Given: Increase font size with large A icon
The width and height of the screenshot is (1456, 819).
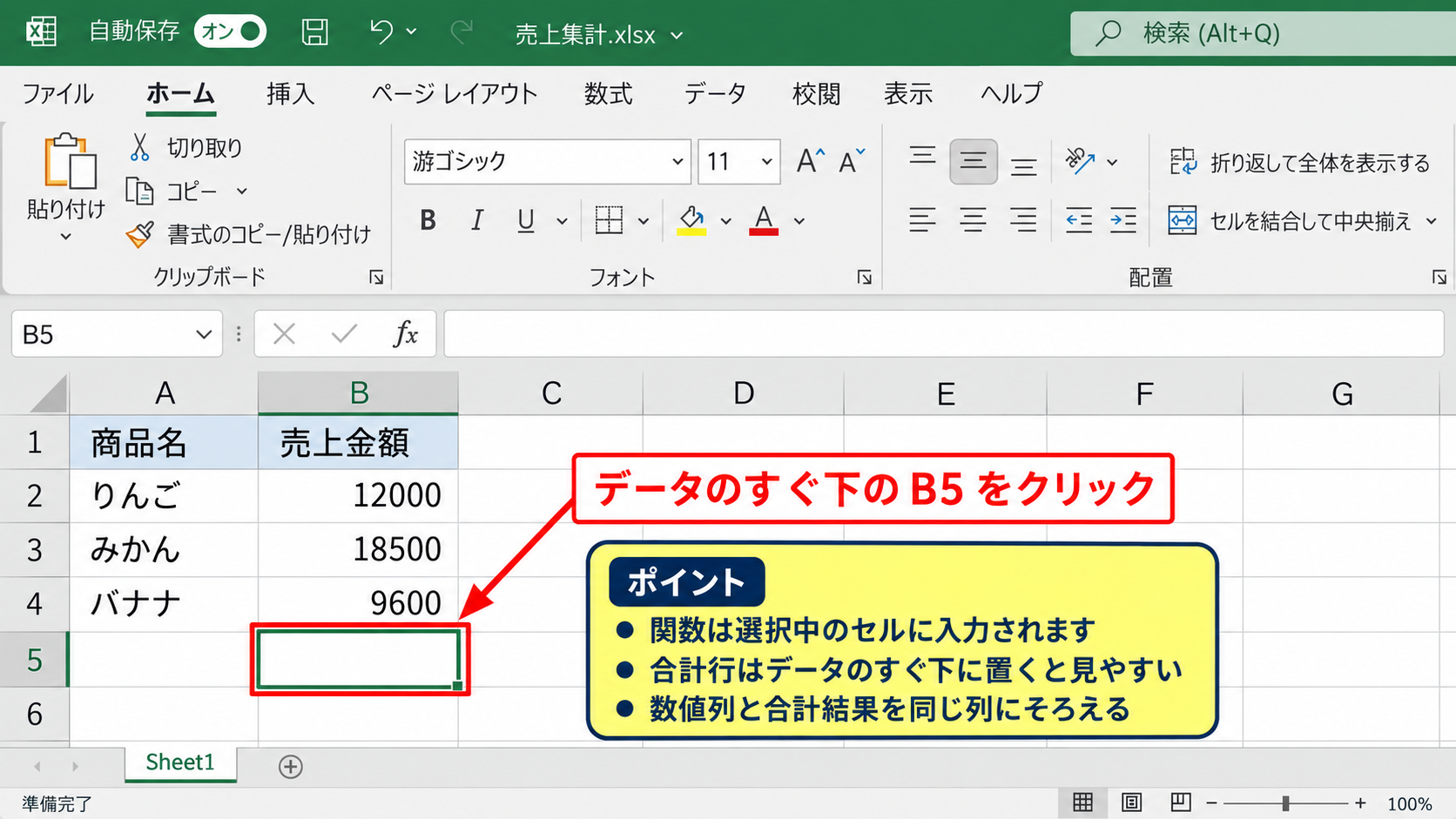Looking at the screenshot, I should pos(810,161).
